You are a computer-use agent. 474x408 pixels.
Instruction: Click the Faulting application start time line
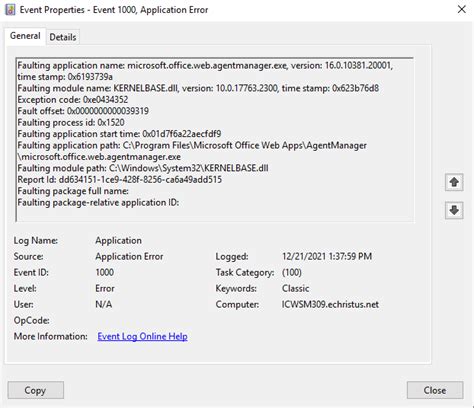(119, 134)
